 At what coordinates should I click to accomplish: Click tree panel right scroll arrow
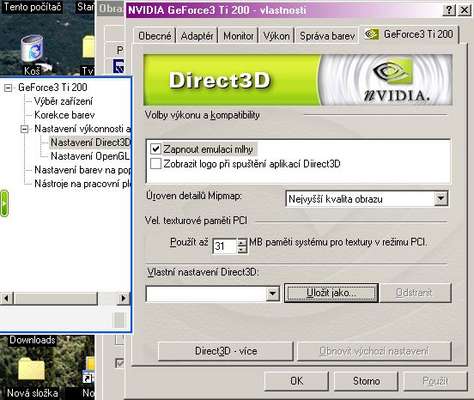point(123,298)
